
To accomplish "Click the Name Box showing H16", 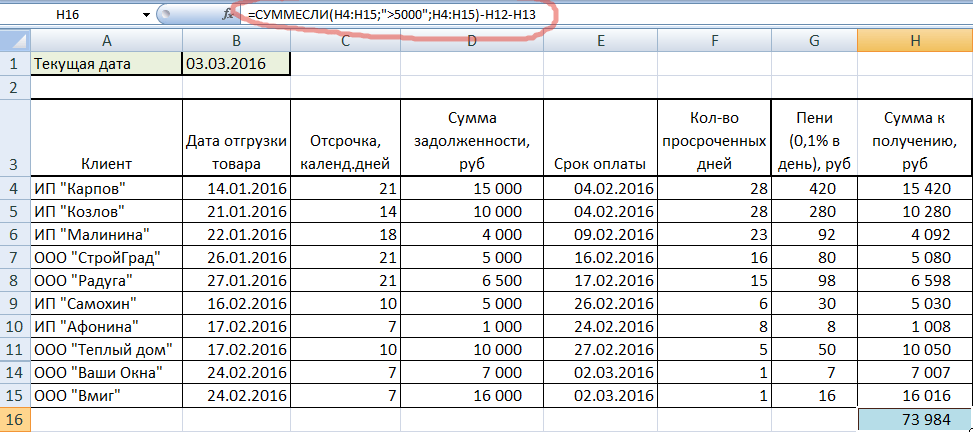I will 70,15.
